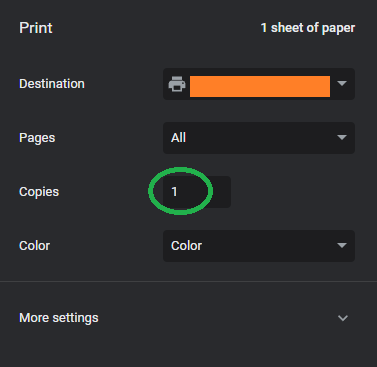
Task: Select the All text in Pages selector
Action: tap(178, 138)
